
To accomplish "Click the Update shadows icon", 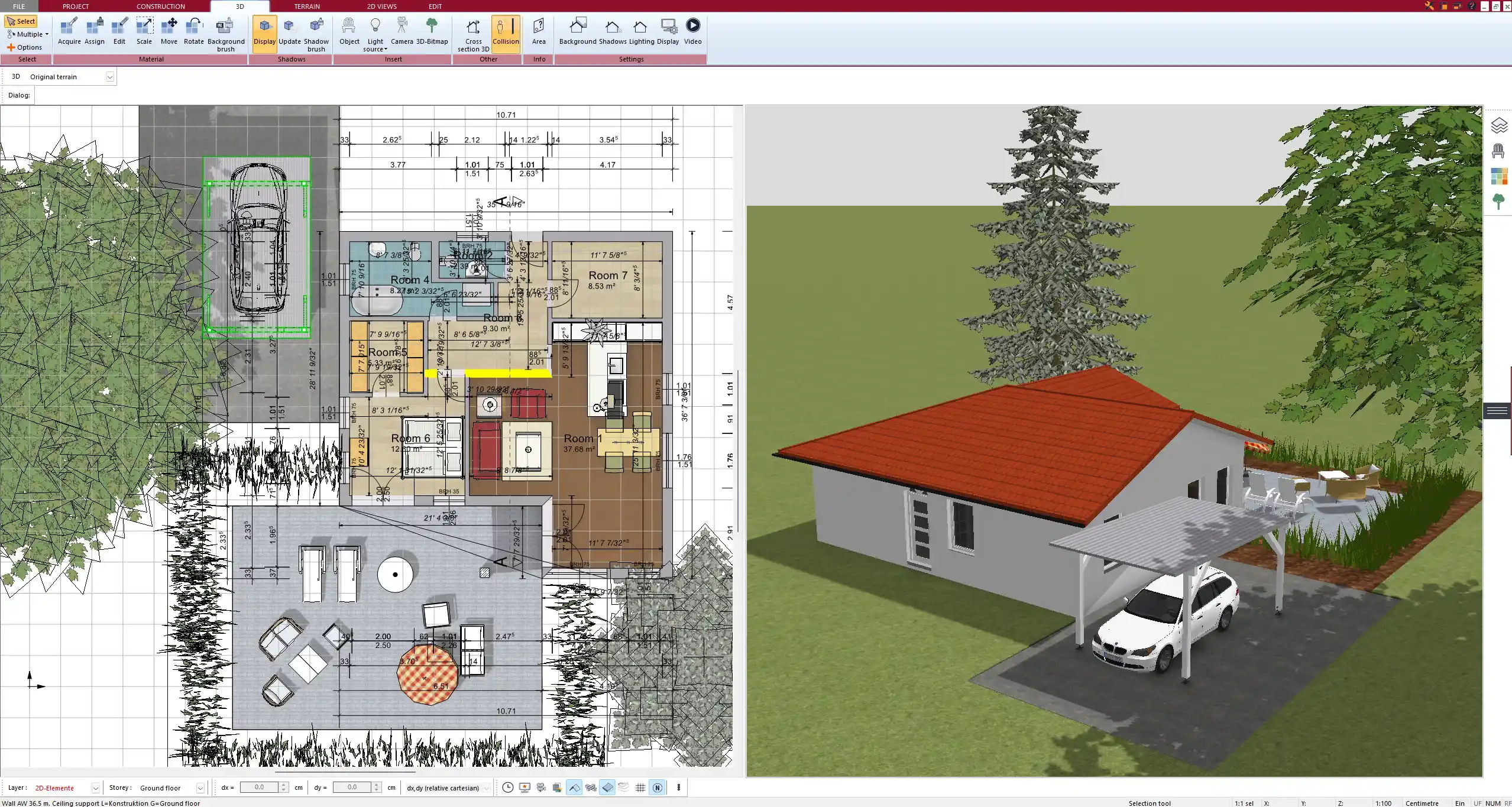I will tap(290, 32).
